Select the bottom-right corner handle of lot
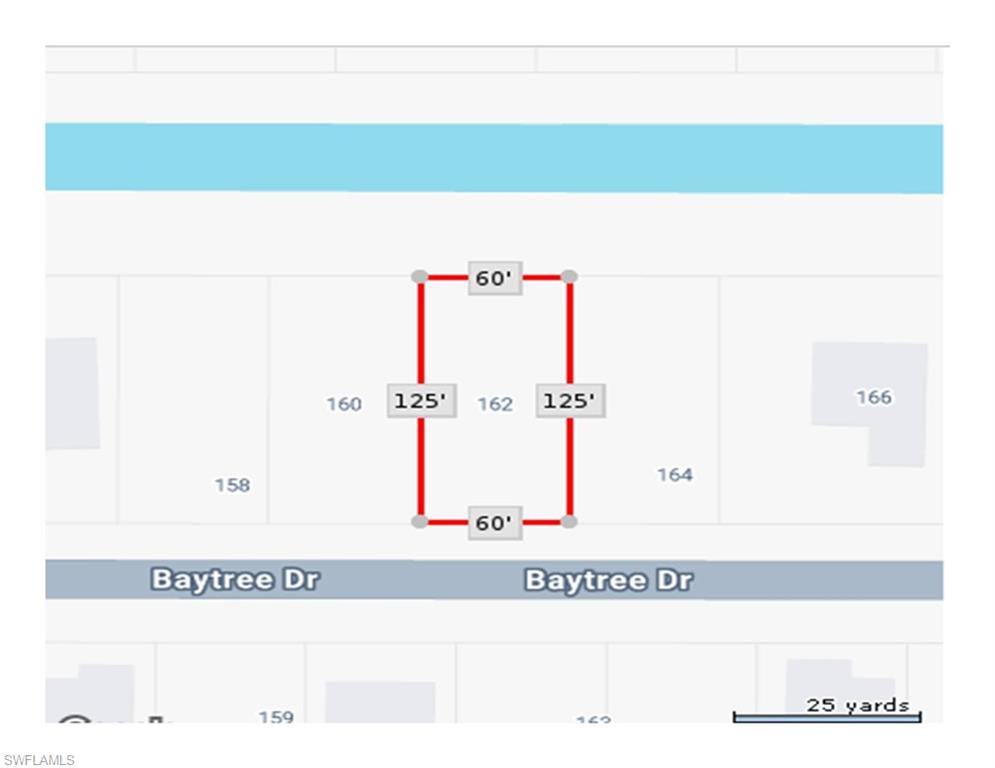 coord(569,521)
